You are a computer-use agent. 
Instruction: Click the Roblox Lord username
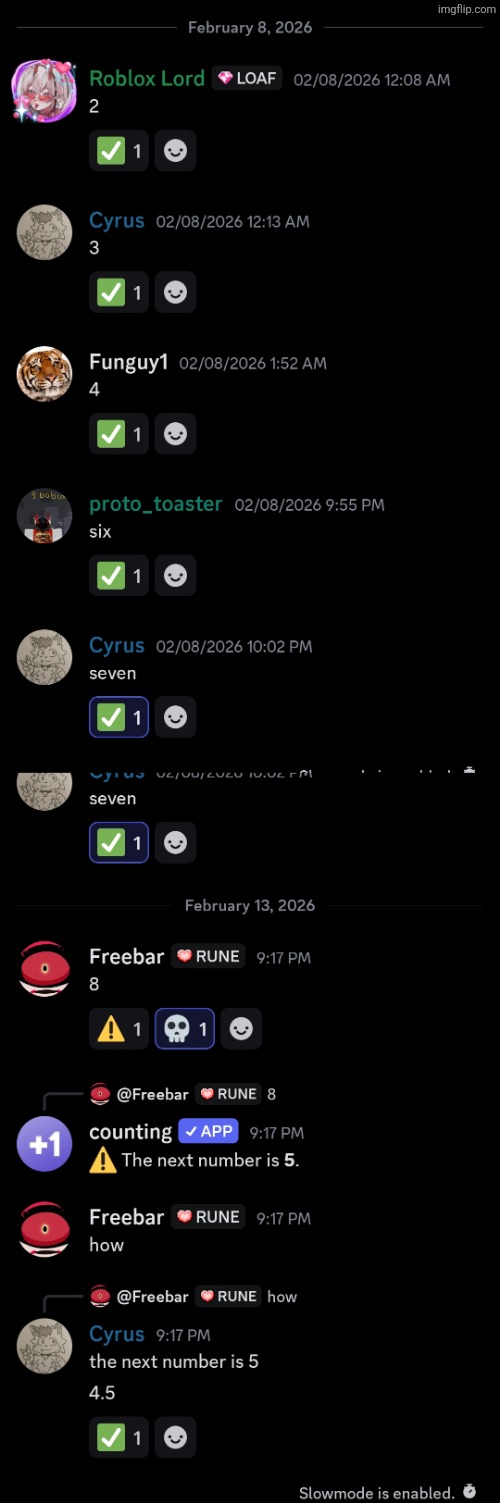[x=147, y=78]
